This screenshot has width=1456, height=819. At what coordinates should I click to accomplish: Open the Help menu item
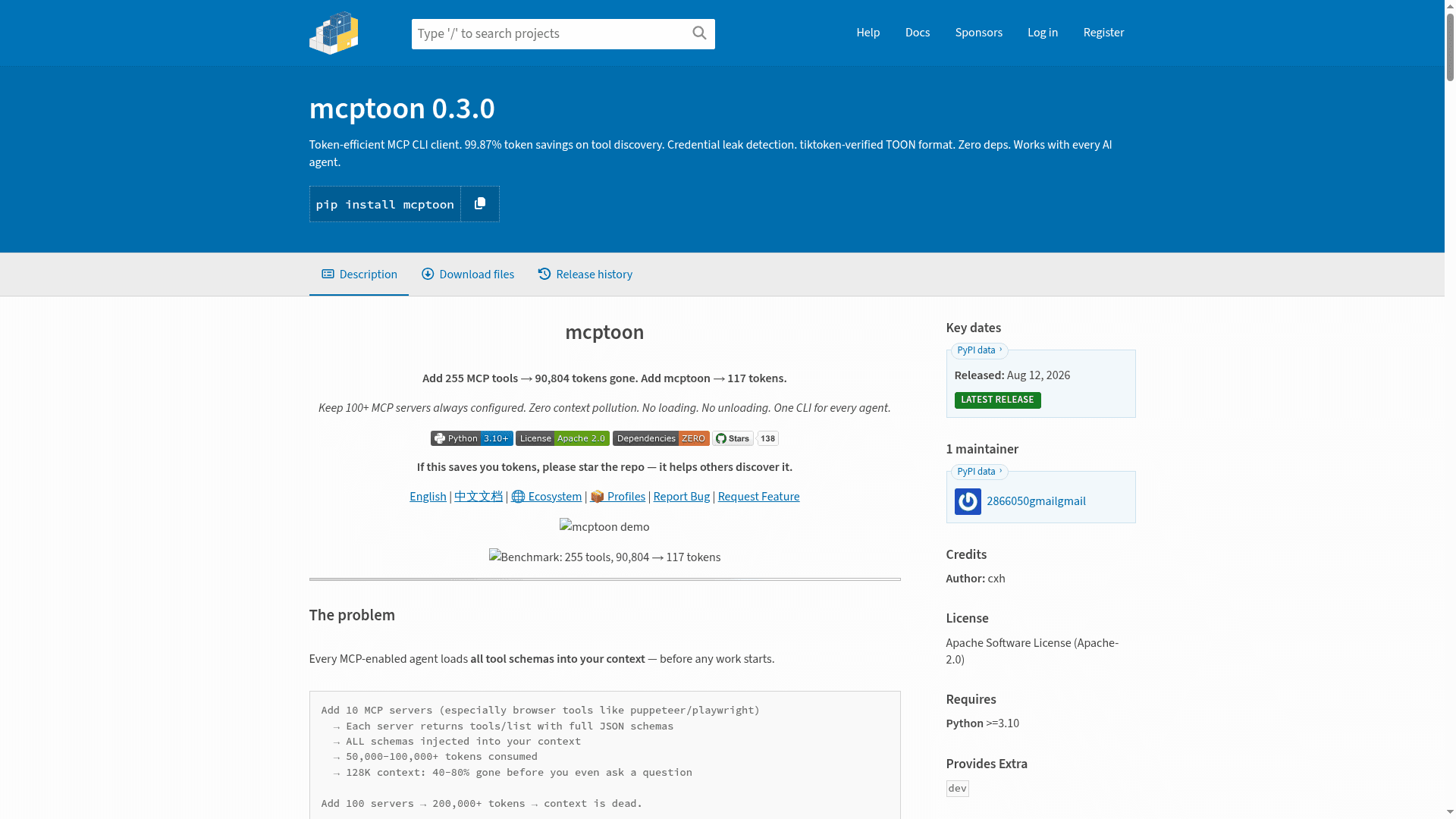[868, 33]
